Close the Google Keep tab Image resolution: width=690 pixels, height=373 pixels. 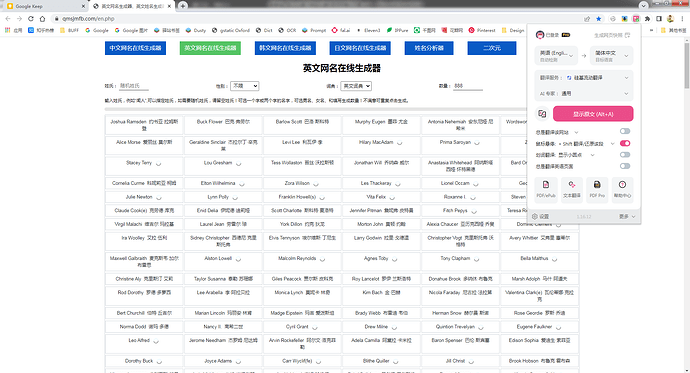tap(83, 6)
